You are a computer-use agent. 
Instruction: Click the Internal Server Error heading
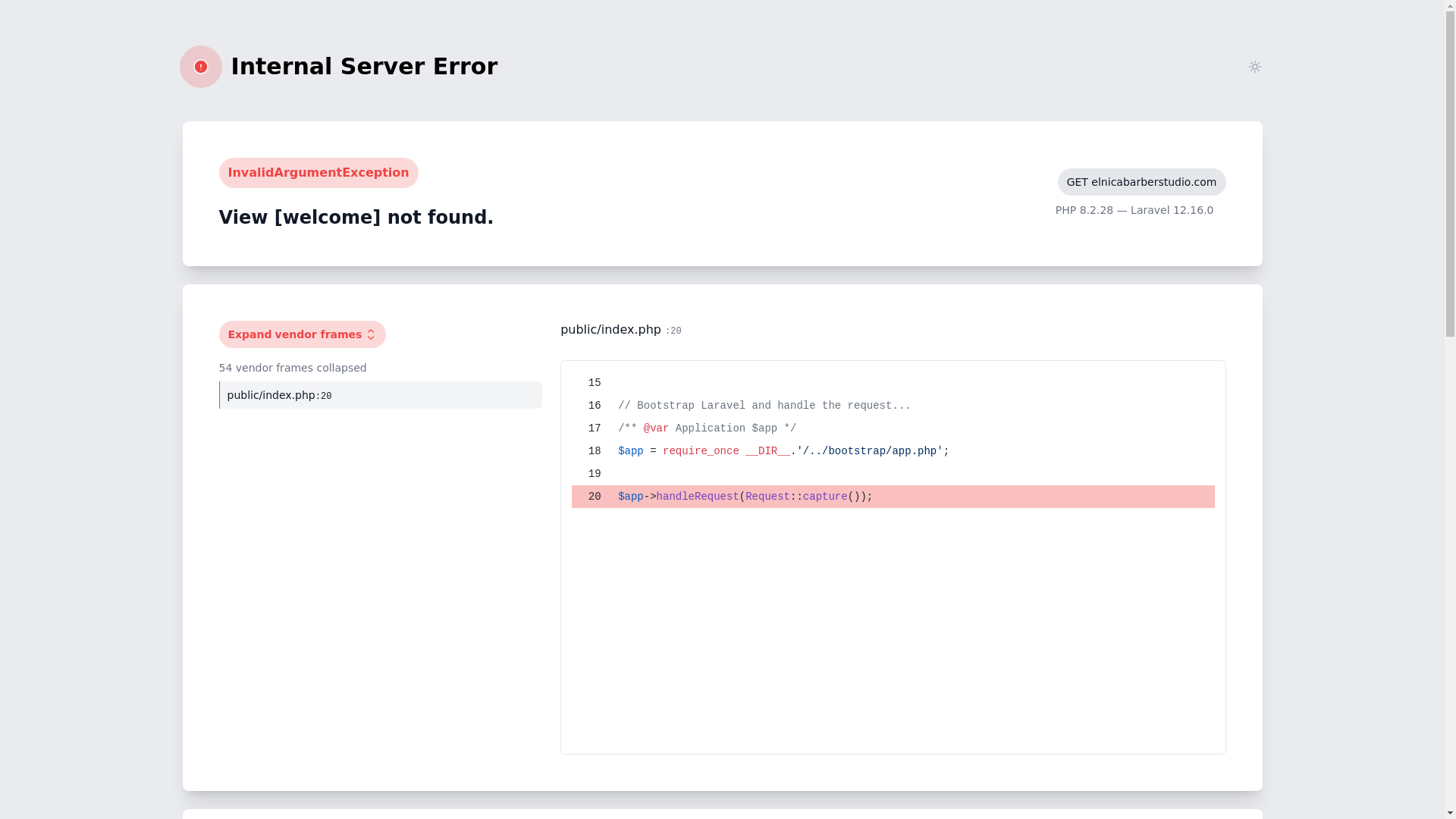[x=364, y=67]
